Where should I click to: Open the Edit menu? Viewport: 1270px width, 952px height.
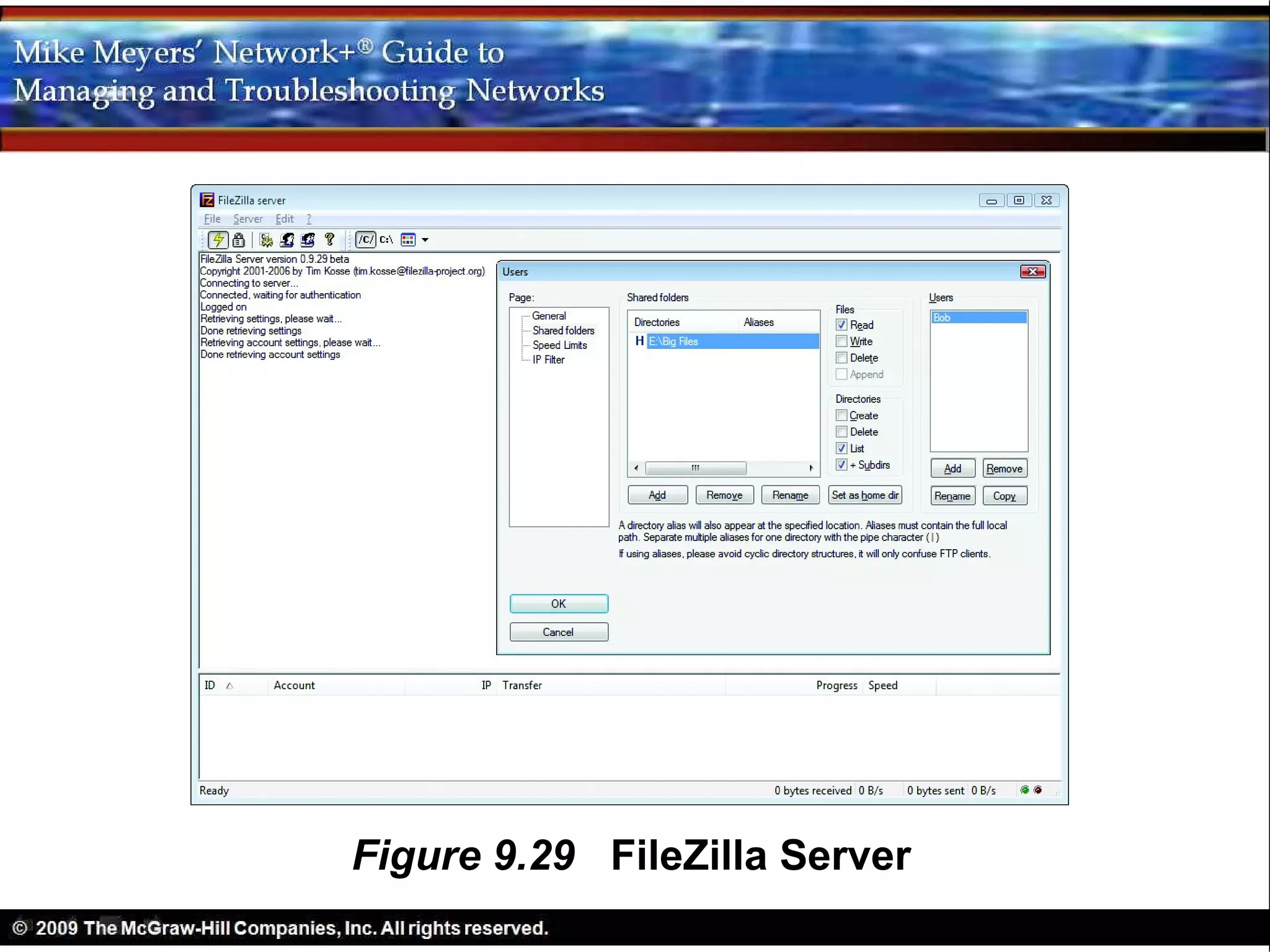tap(285, 219)
